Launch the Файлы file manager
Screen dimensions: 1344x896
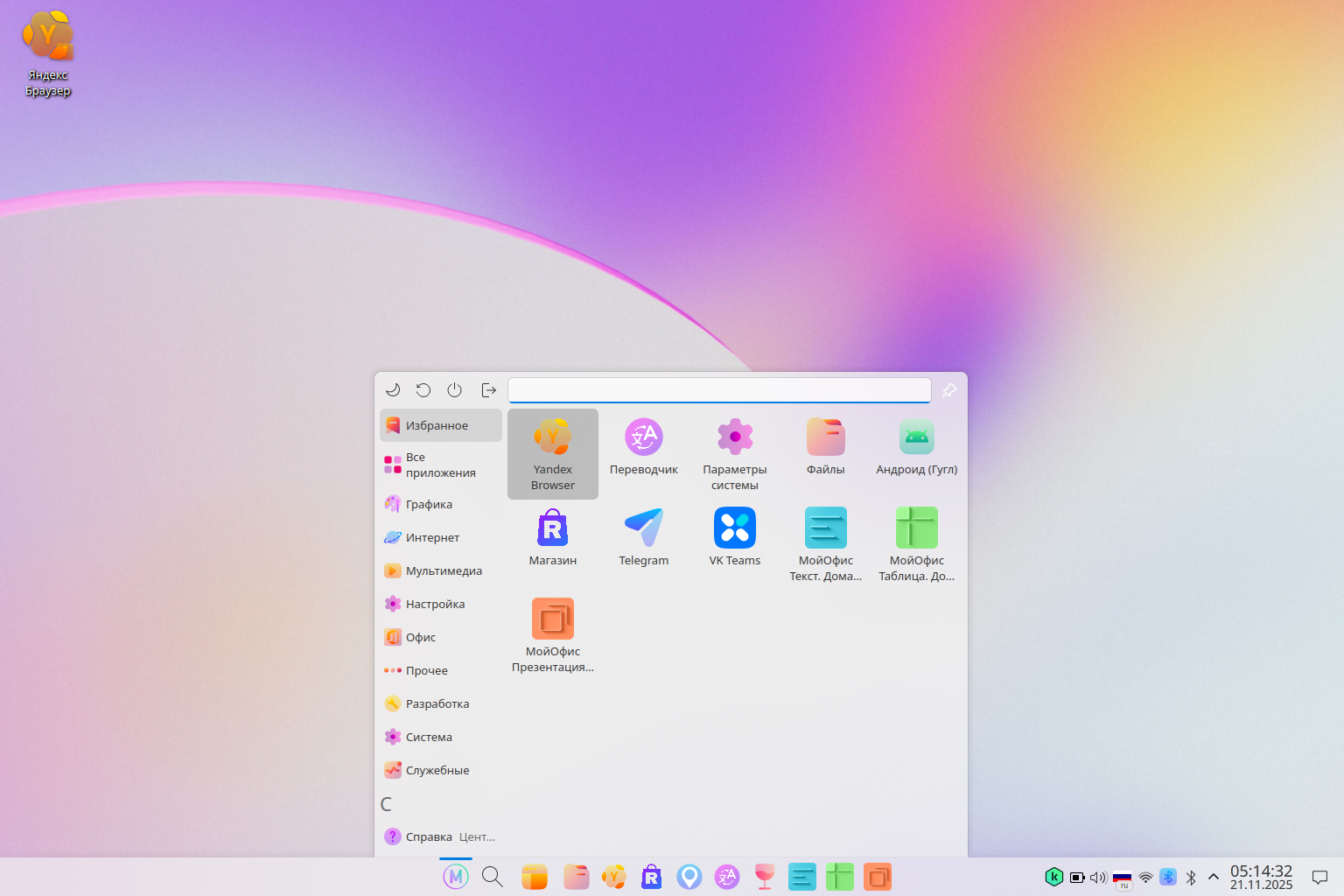pos(825,446)
